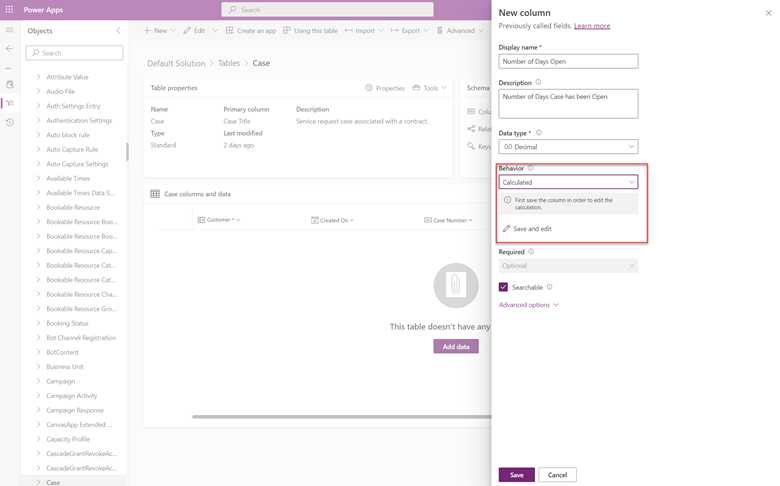
Task: Uncheck the Searchable checkbox
Action: tap(503, 287)
